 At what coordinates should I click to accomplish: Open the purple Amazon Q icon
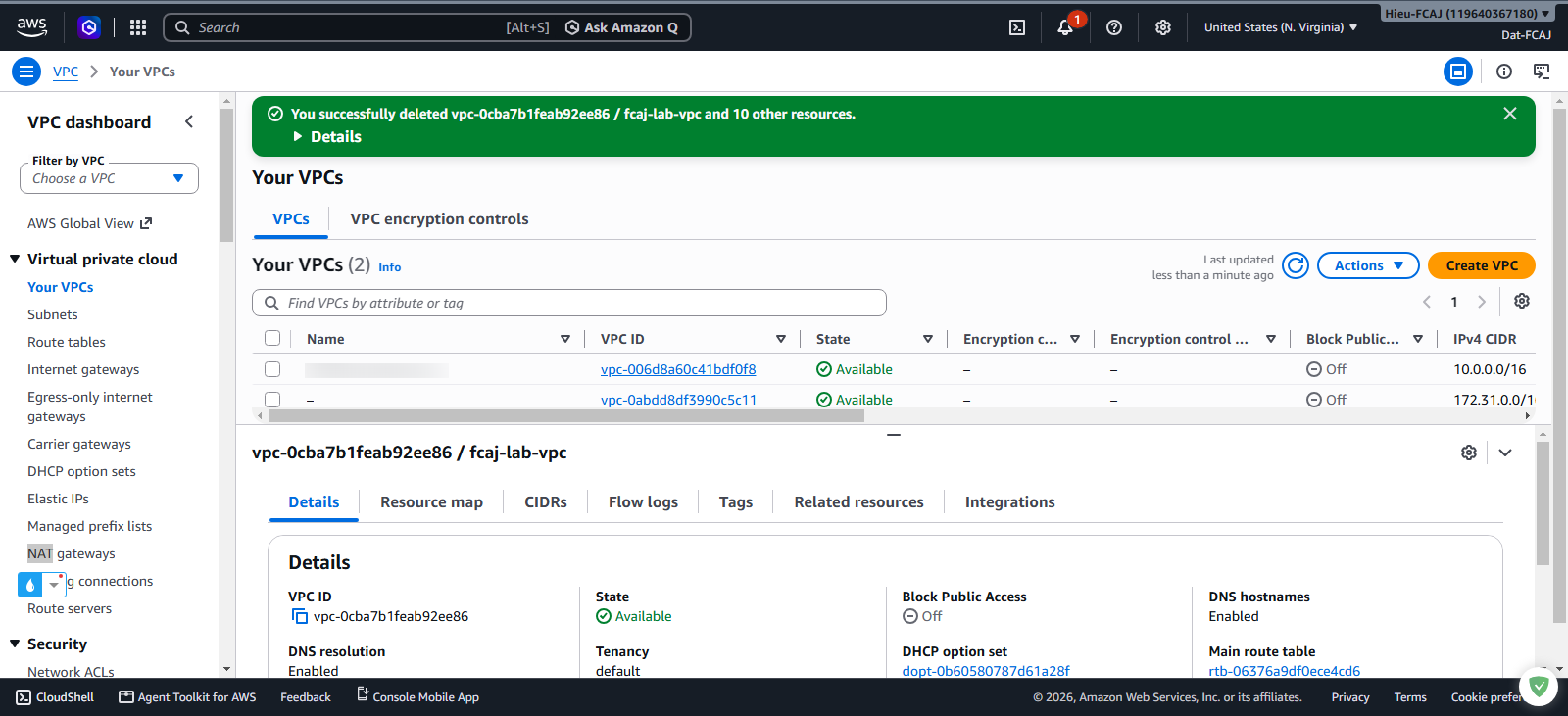coord(89,27)
